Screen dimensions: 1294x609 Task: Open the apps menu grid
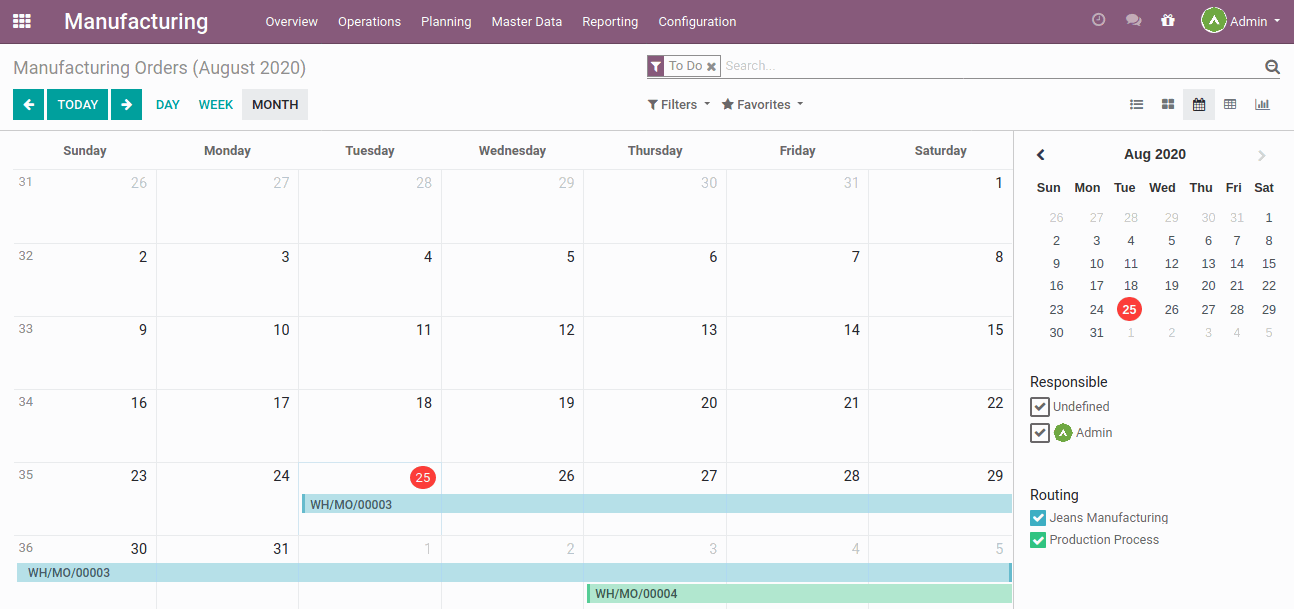(x=21, y=21)
